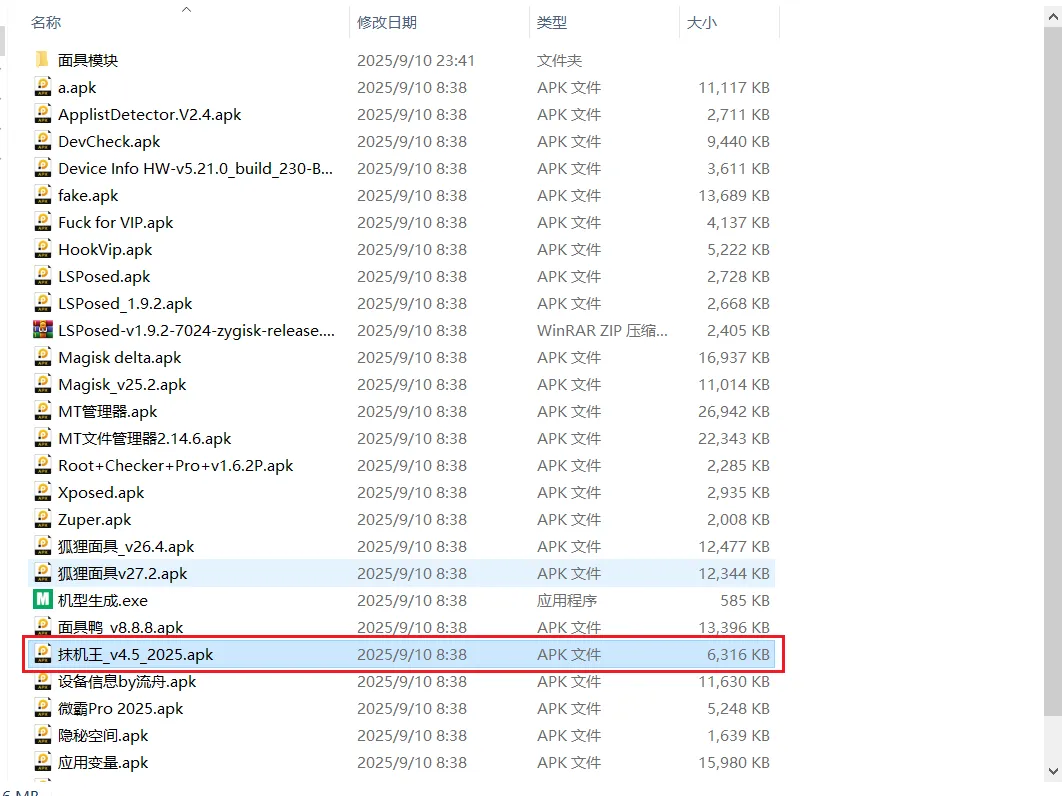Click the date 2025/9/10 23:41
1062x796 pixels.
tap(416, 60)
